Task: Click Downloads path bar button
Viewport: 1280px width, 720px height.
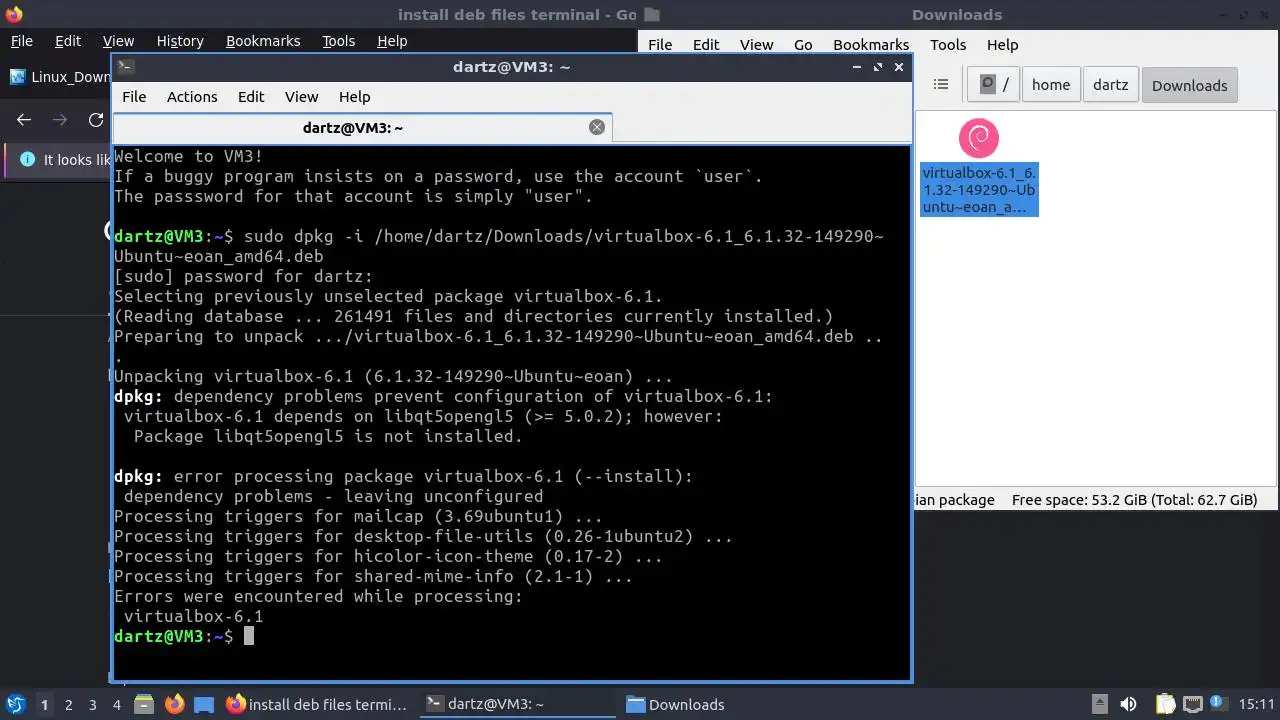Action: [1189, 85]
